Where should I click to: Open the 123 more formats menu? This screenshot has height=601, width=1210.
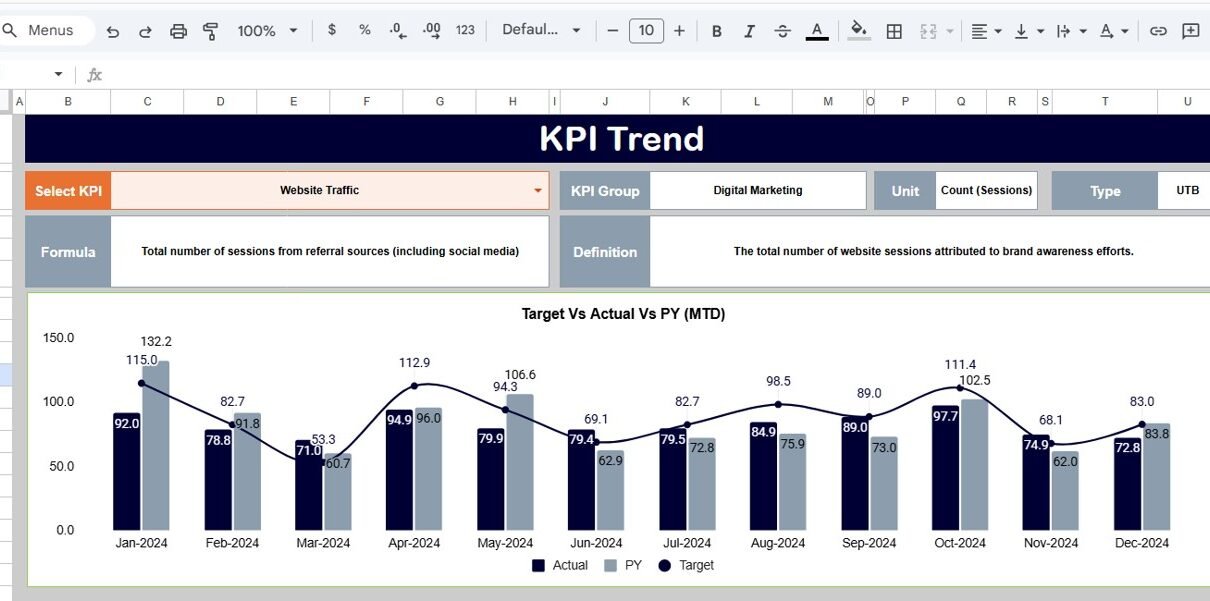(x=465, y=30)
